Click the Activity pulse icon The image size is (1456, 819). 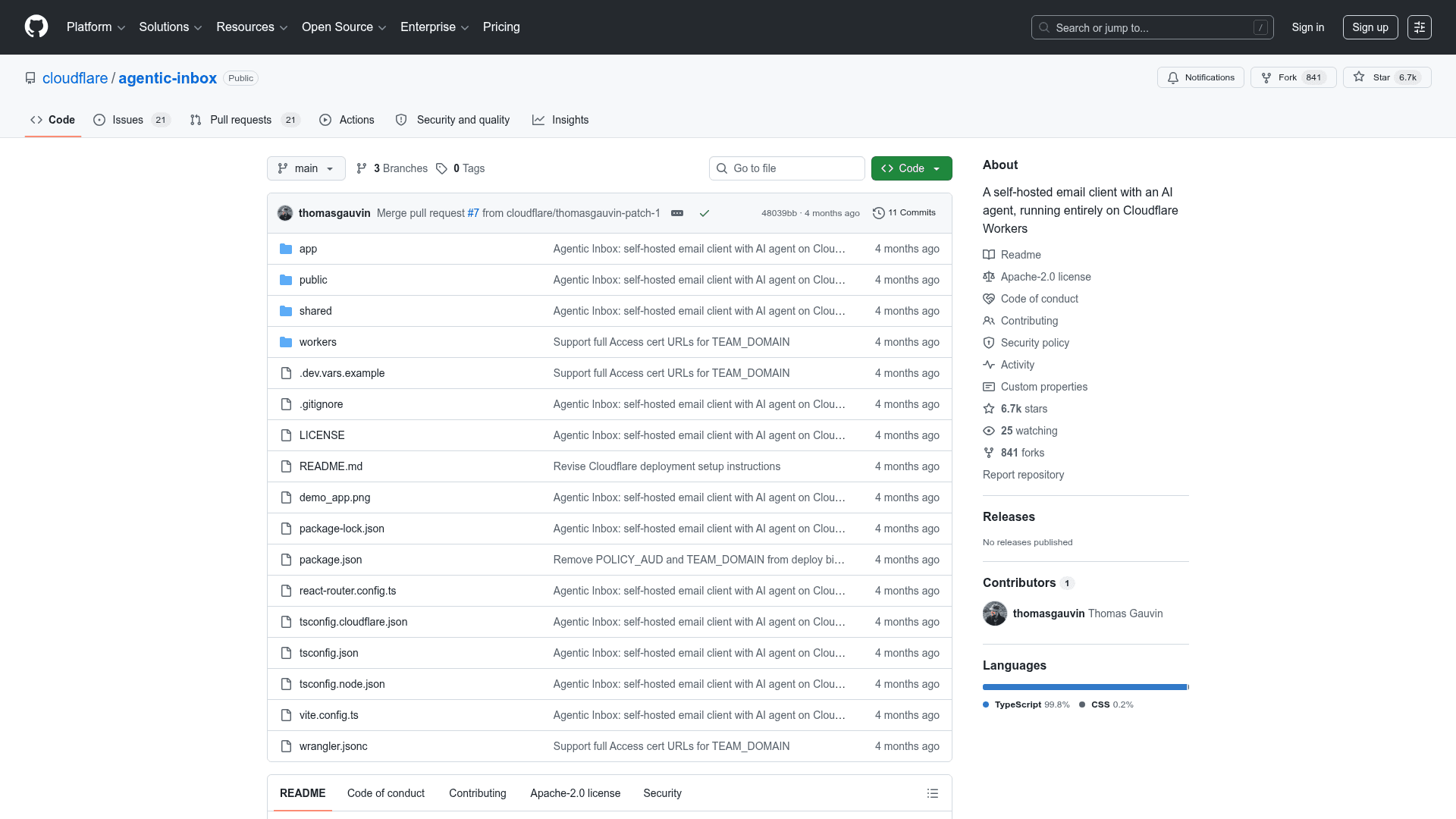(x=989, y=365)
